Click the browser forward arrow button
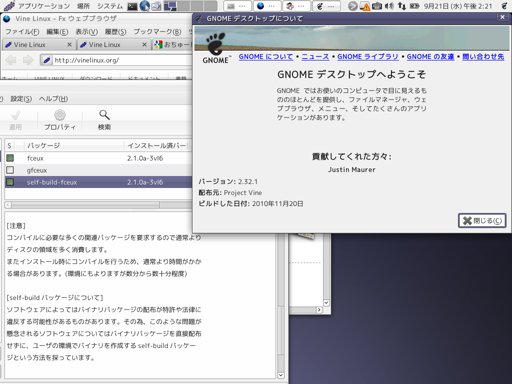Image resolution: width=512 pixels, height=384 pixels. (x=28, y=60)
